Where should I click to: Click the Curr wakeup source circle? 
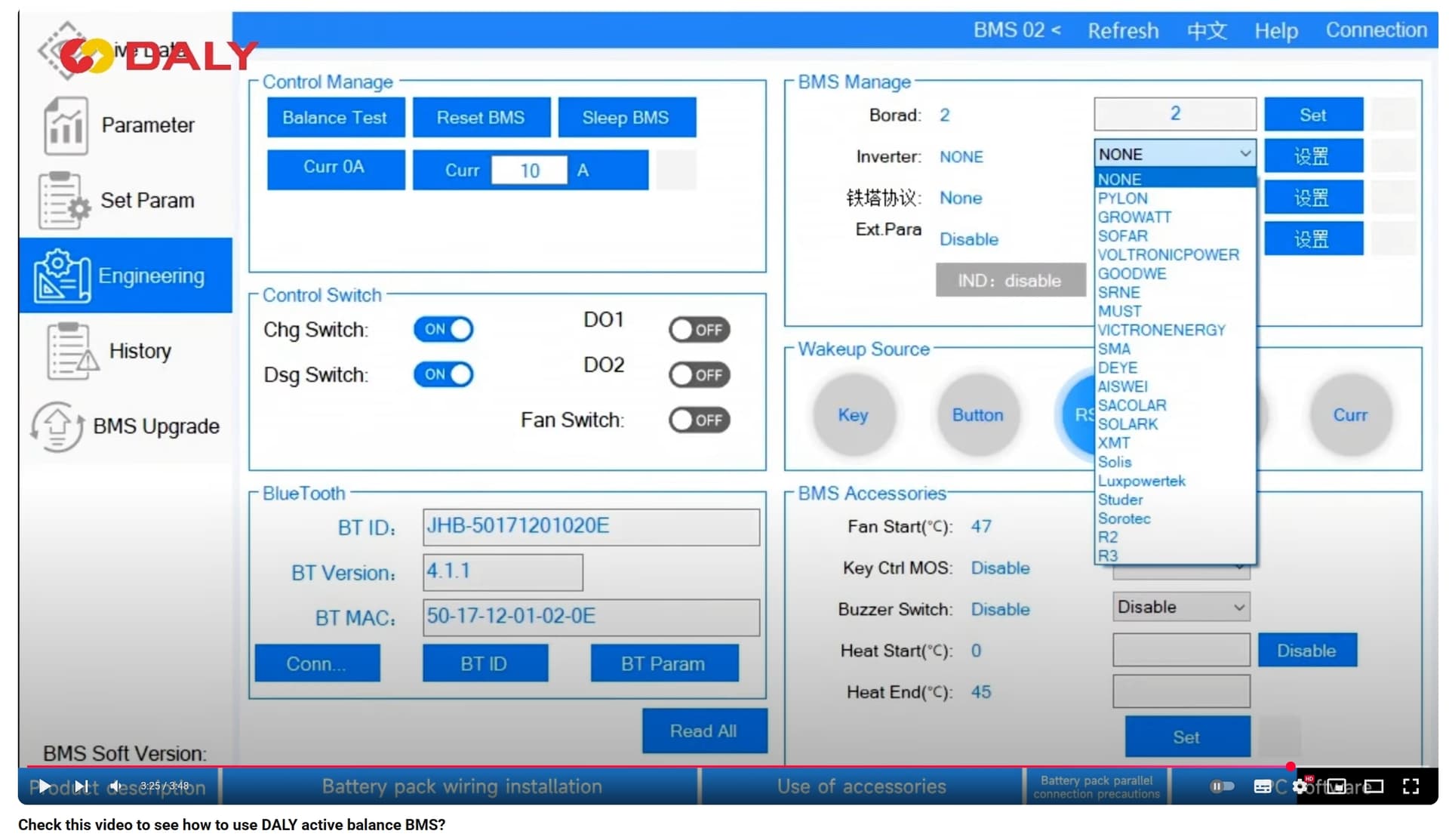1350,415
